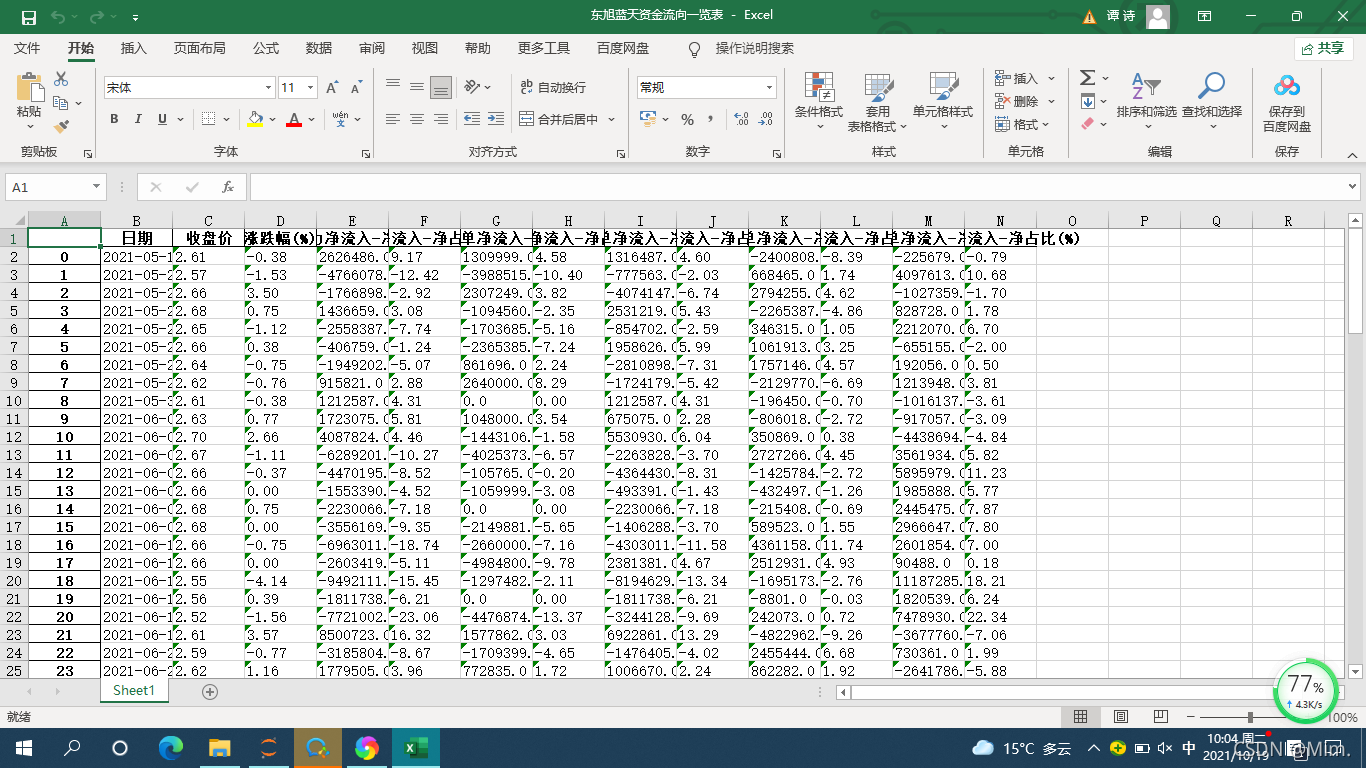
Task: Select the Format Painter brush icon
Action: pyautogui.click(x=62, y=127)
